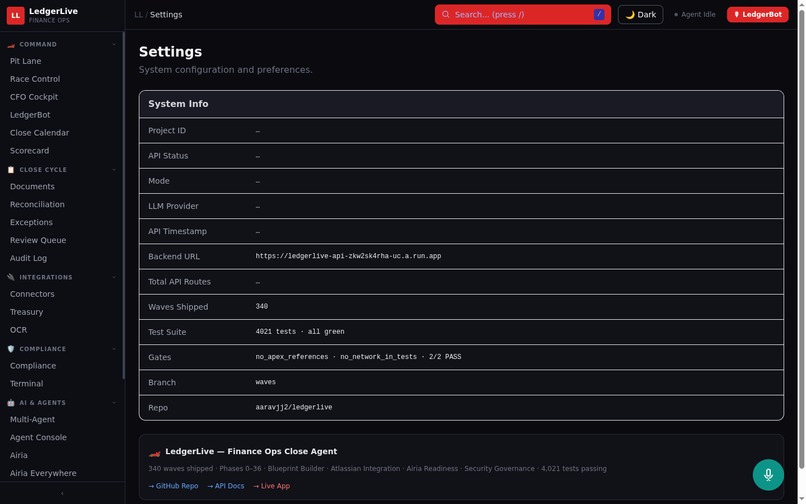Go to Treasury
The image size is (806, 504).
pyautogui.click(x=26, y=312)
